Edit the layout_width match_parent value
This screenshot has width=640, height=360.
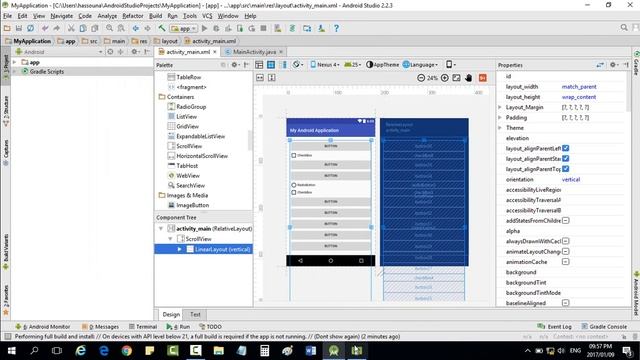(579, 87)
